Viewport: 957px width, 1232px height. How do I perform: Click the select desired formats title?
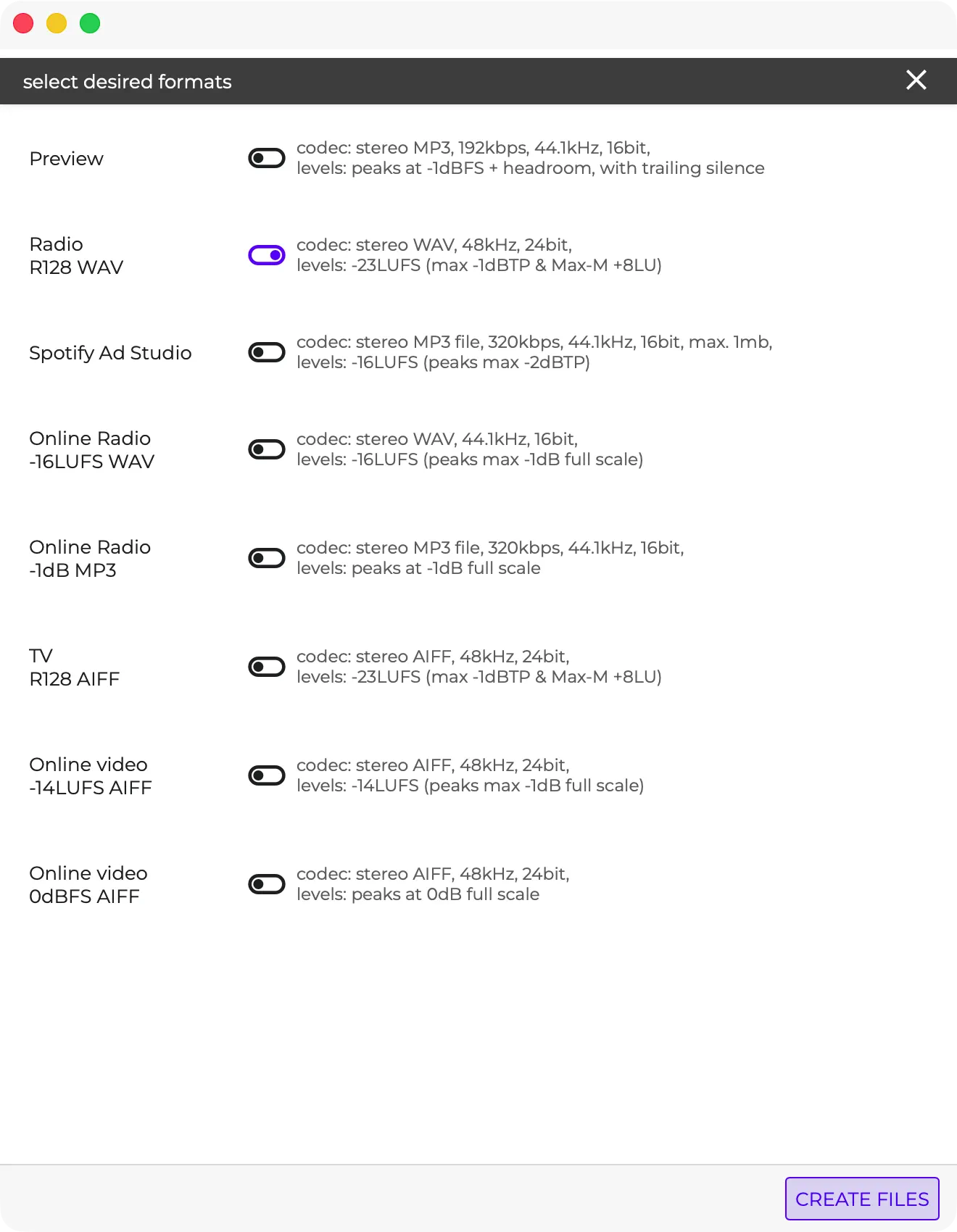127,81
